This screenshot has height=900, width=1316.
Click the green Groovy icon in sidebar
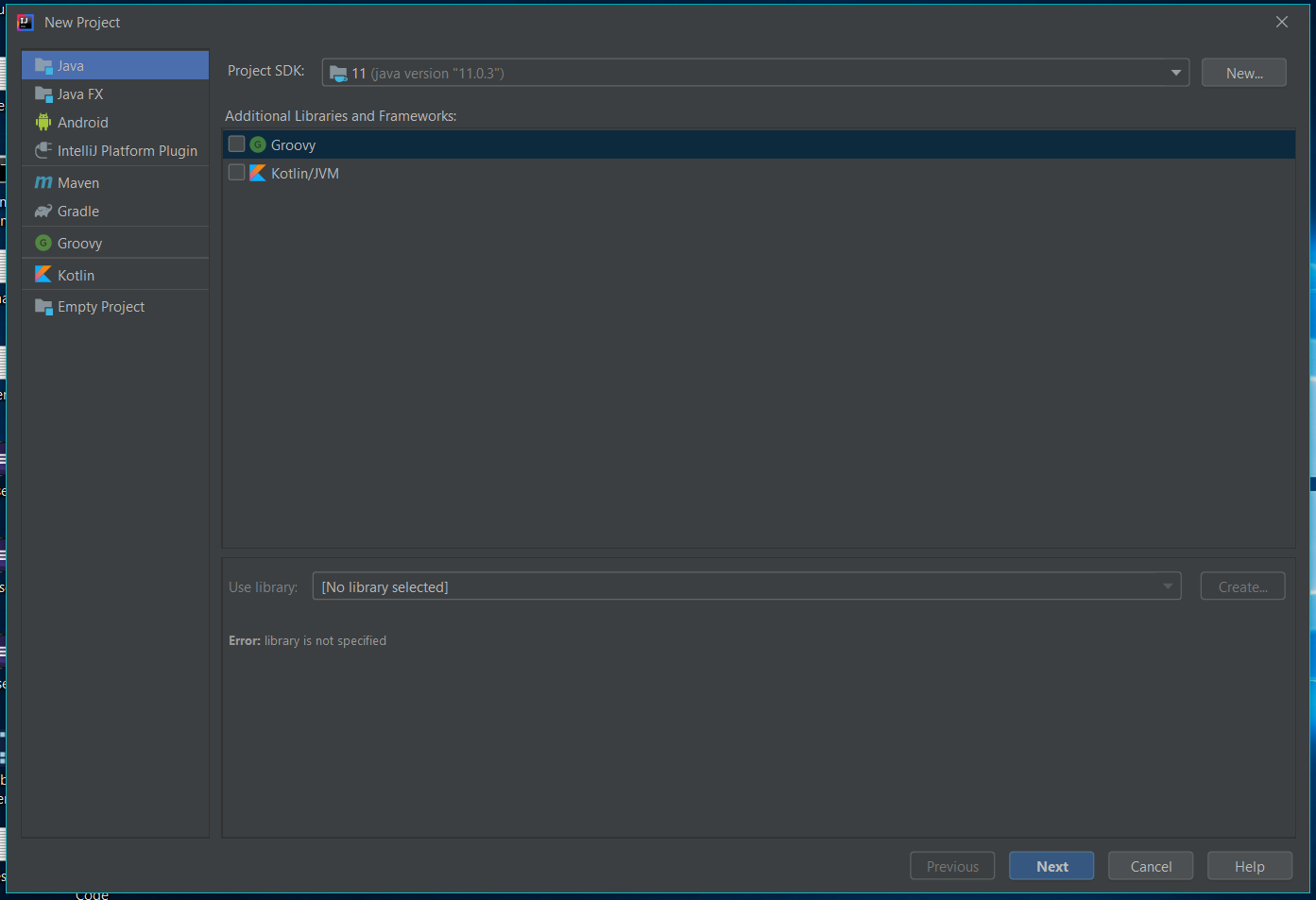43,243
